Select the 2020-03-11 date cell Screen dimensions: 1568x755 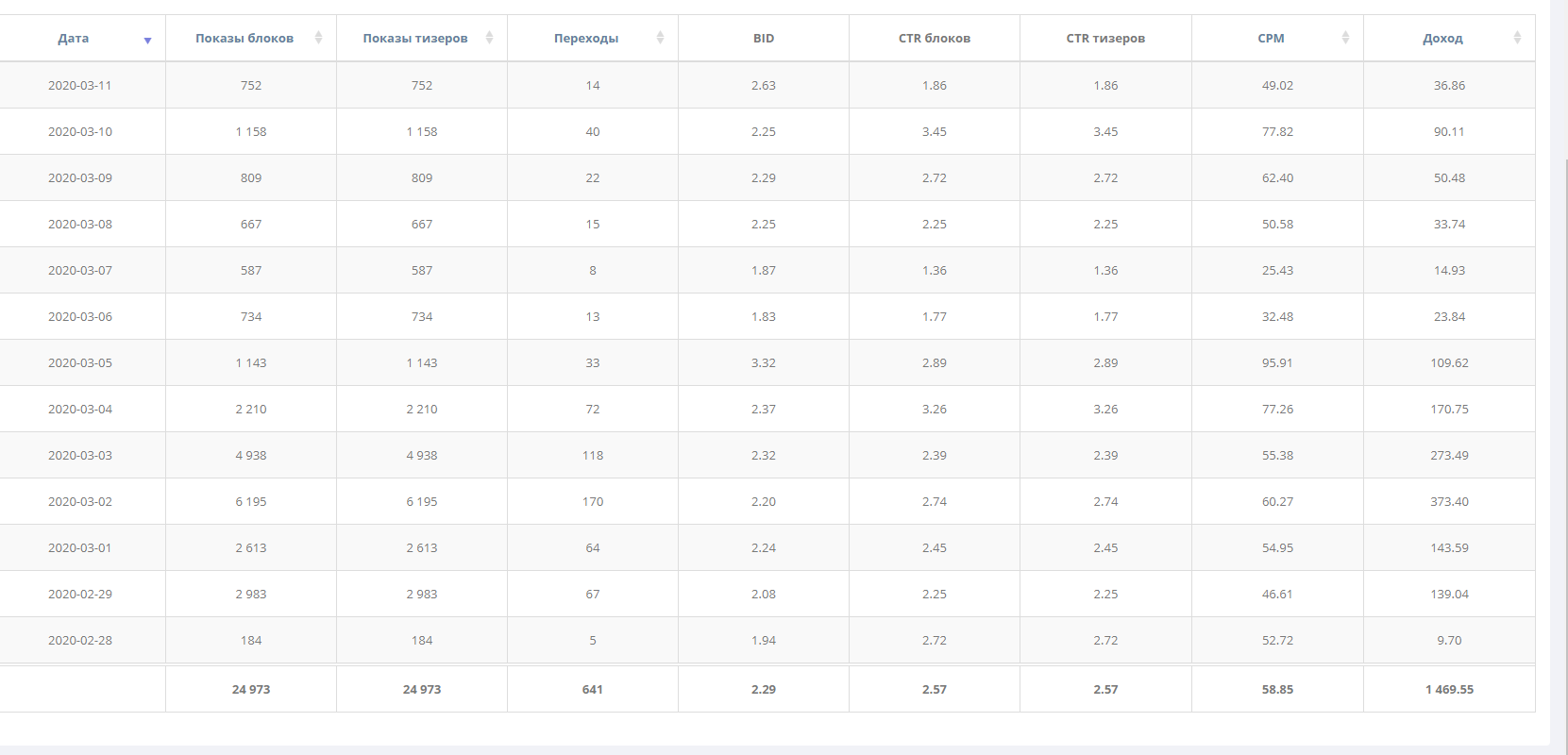pos(80,85)
